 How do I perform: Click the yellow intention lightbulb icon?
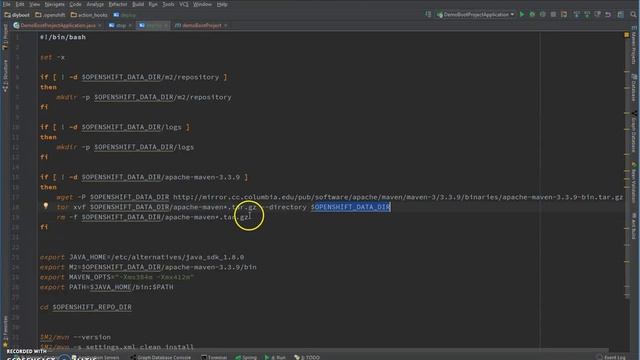click(46, 206)
